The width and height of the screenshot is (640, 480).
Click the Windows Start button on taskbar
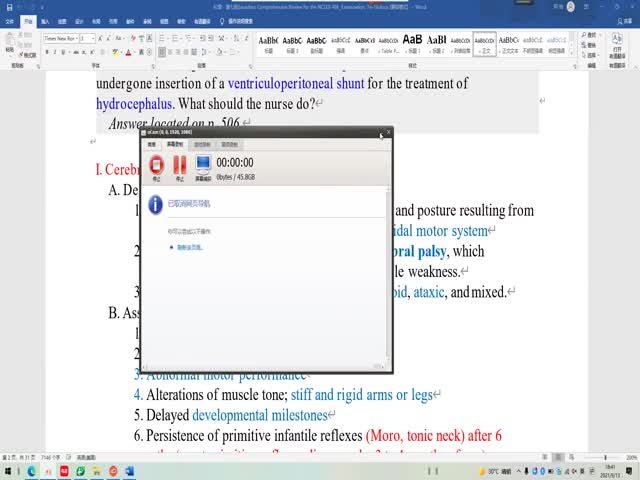coord(8,470)
